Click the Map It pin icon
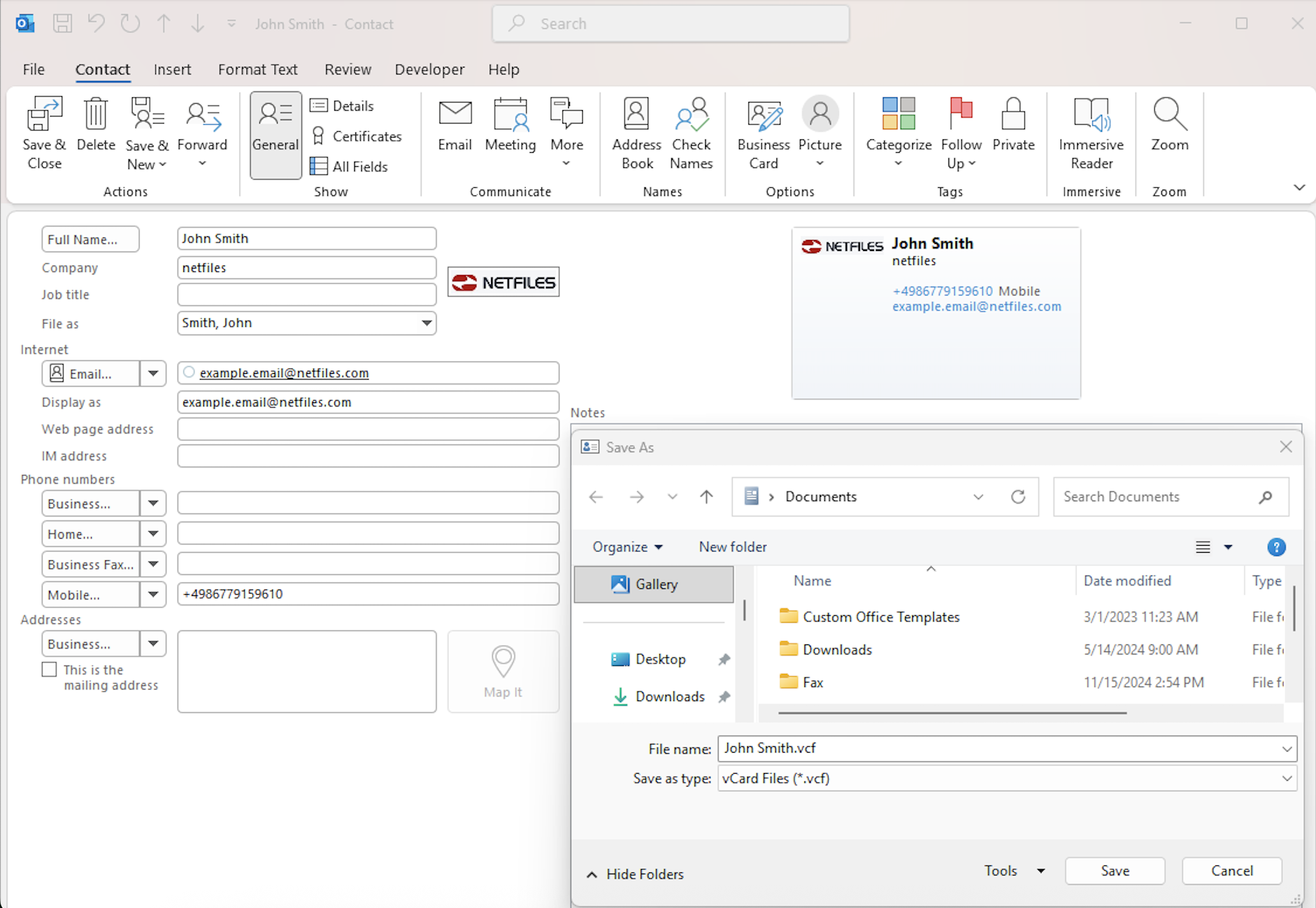Image resolution: width=1316 pixels, height=908 pixels. click(503, 661)
